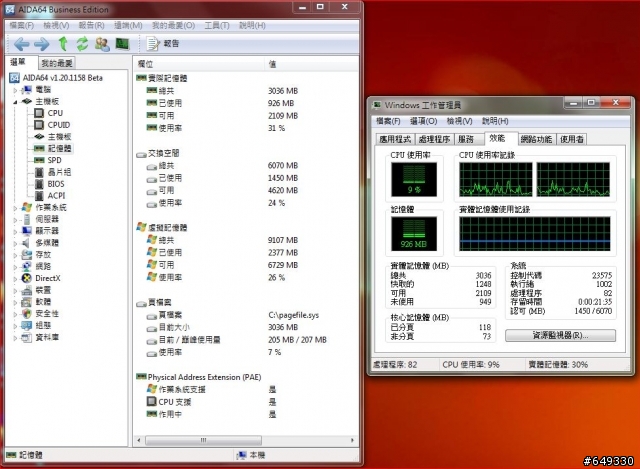Select the 作業系統 operating system tree item

coord(51,208)
